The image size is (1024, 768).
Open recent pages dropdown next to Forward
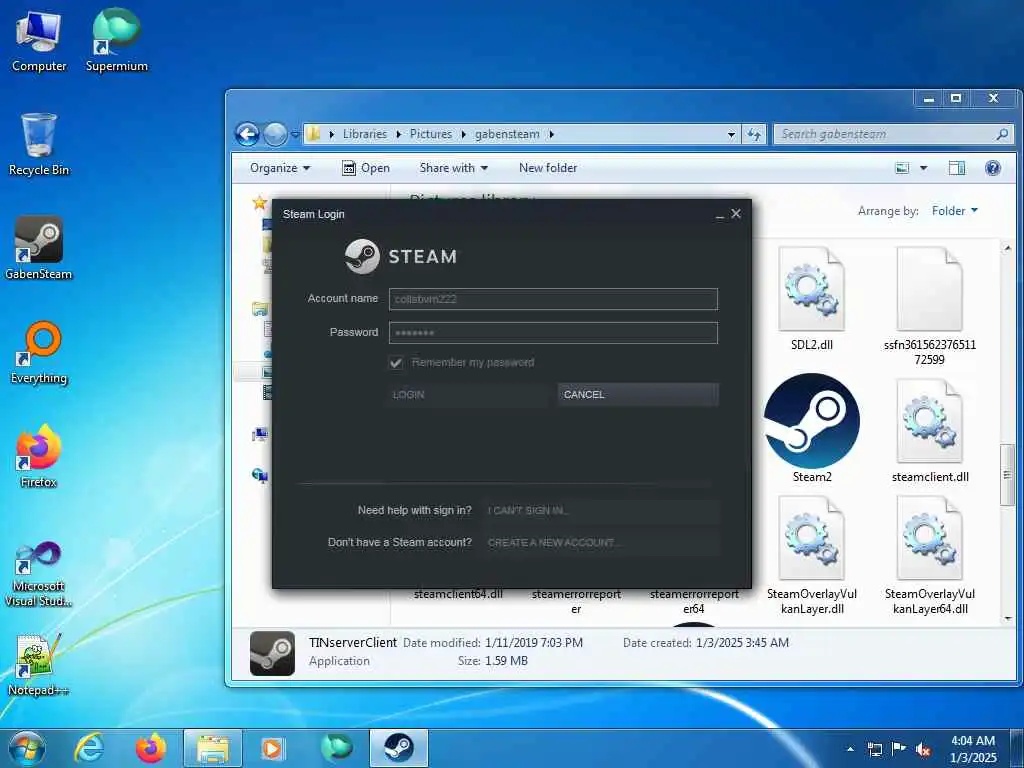(x=295, y=135)
